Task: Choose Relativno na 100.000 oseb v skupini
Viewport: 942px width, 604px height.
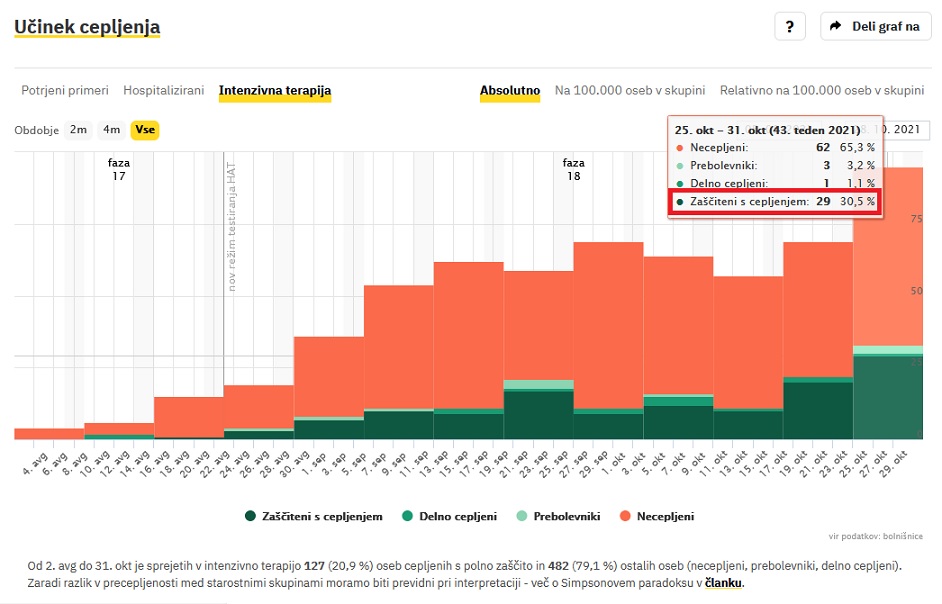Action: [x=822, y=91]
